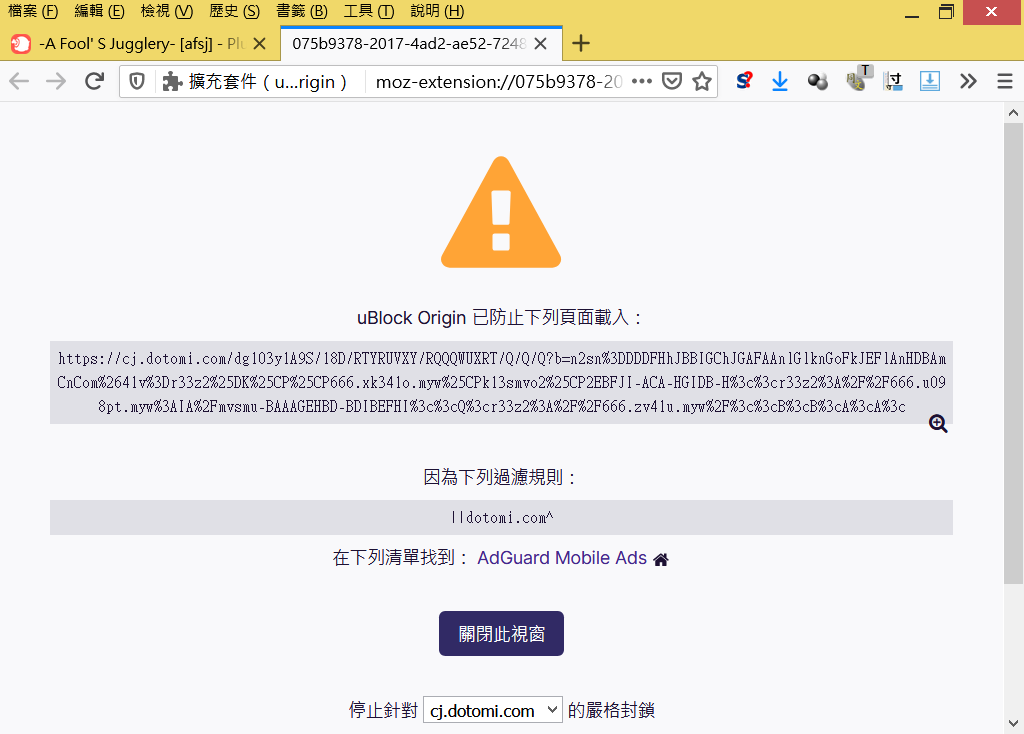
Task: Go forward with the forward arrow button
Action: tap(56, 82)
